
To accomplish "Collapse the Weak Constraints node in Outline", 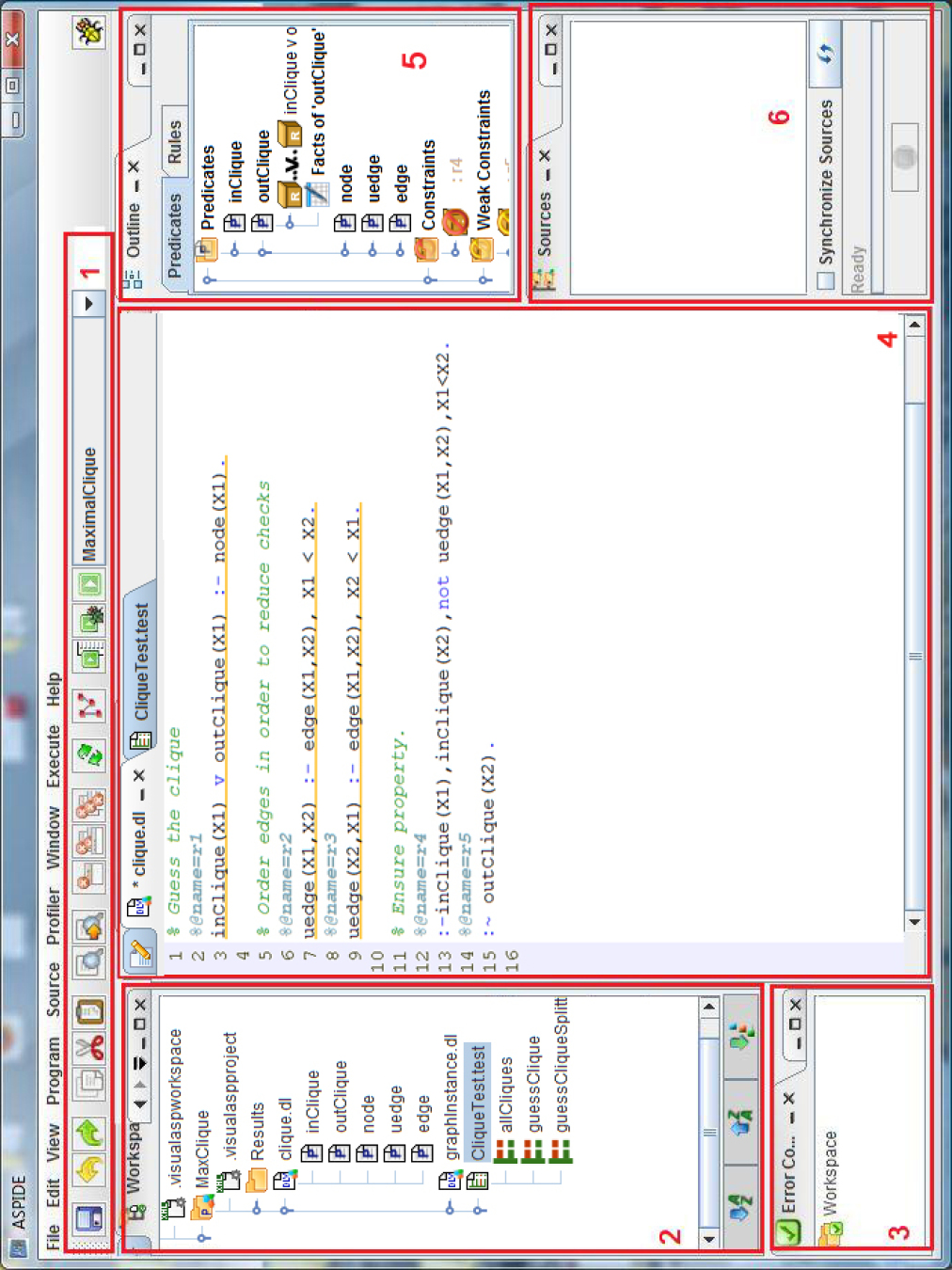I will tap(484, 279).
